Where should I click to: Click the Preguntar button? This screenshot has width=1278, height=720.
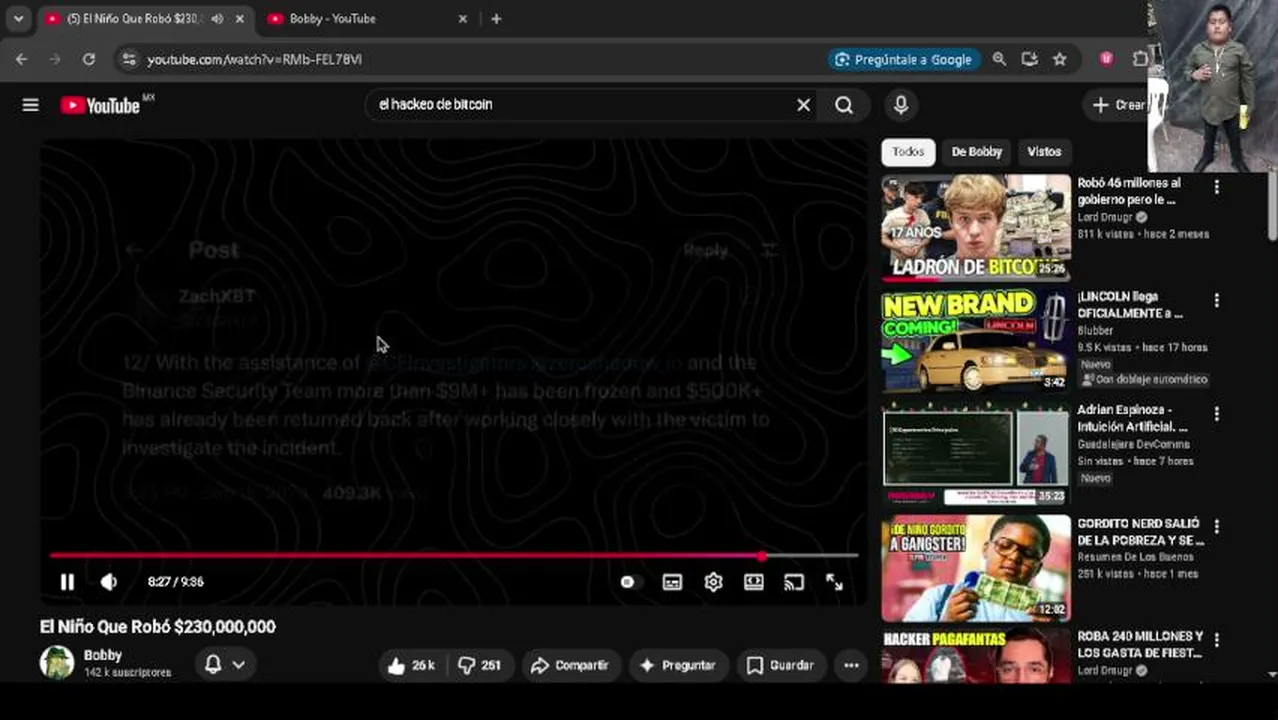[x=677, y=665]
